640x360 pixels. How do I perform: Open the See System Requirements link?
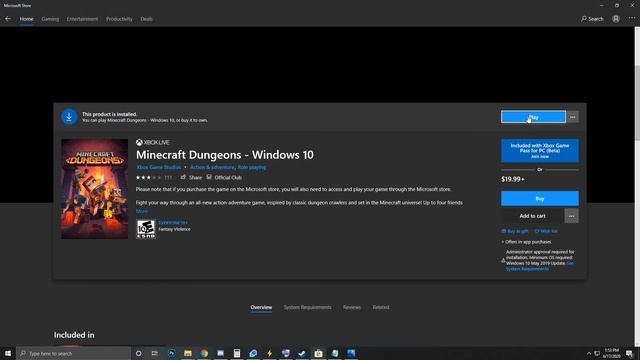(540, 266)
